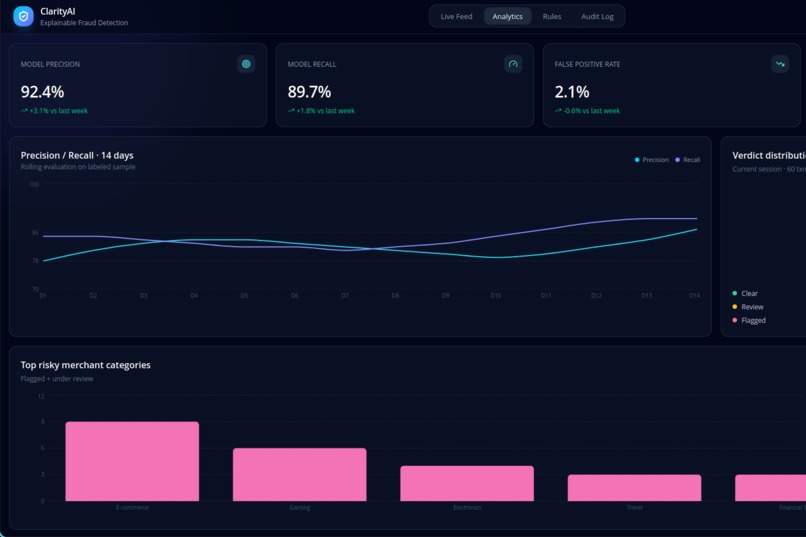Click the Model Precision target icon

point(246,64)
